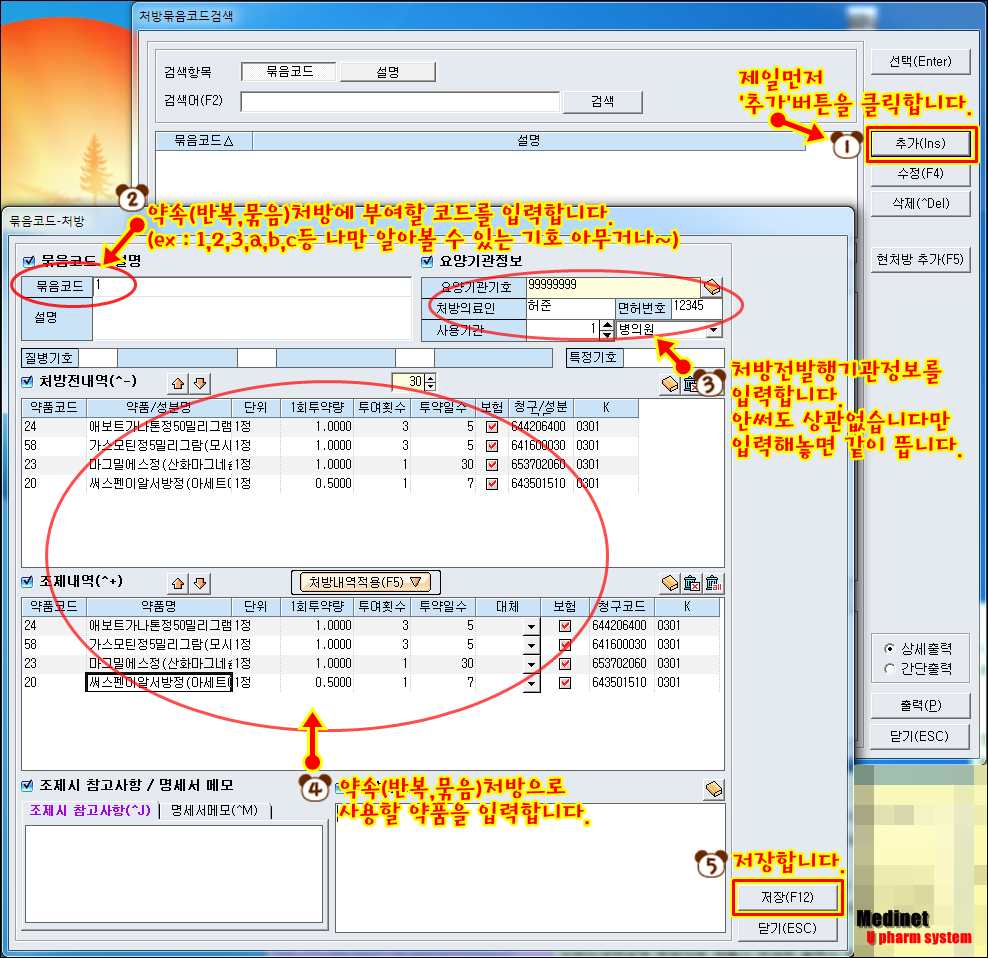The width and height of the screenshot is (988, 958).
Task: Select the 설명 search category tab
Action: tap(388, 72)
